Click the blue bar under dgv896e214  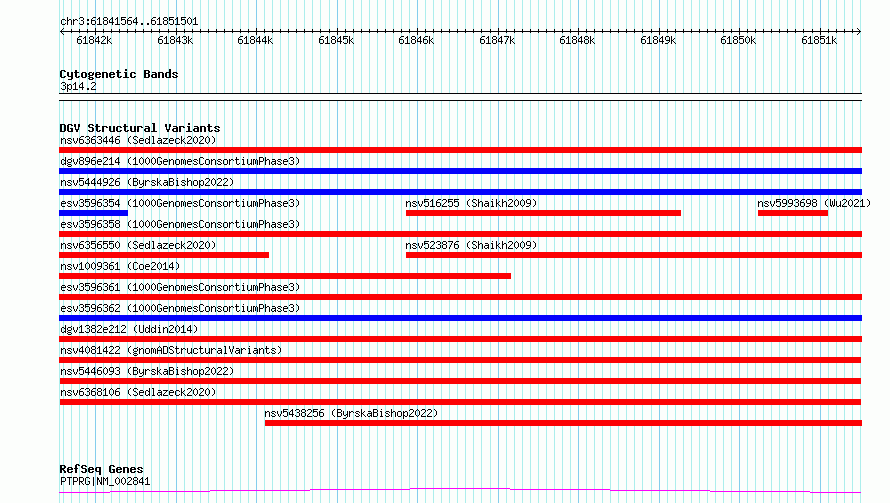click(460, 171)
